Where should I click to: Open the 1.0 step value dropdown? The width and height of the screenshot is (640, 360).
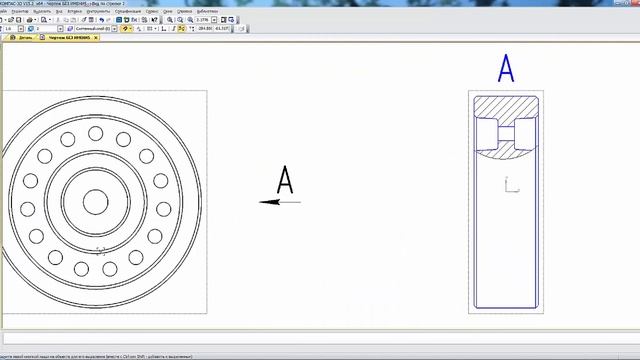click(21, 29)
